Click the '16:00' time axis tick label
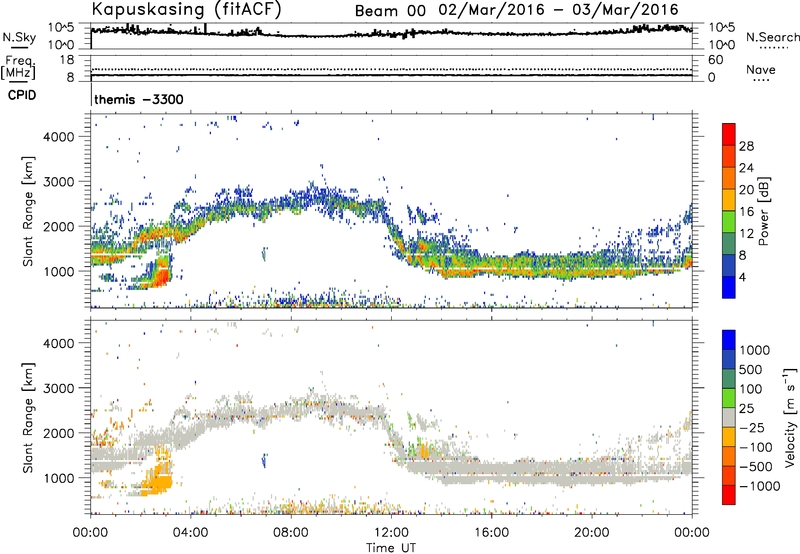The height and width of the screenshot is (554, 800). click(x=491, y=533)
